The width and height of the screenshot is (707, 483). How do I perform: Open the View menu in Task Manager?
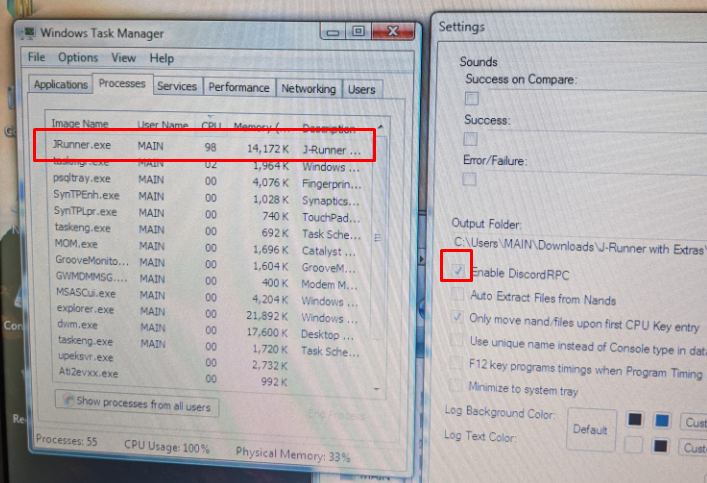123,58
